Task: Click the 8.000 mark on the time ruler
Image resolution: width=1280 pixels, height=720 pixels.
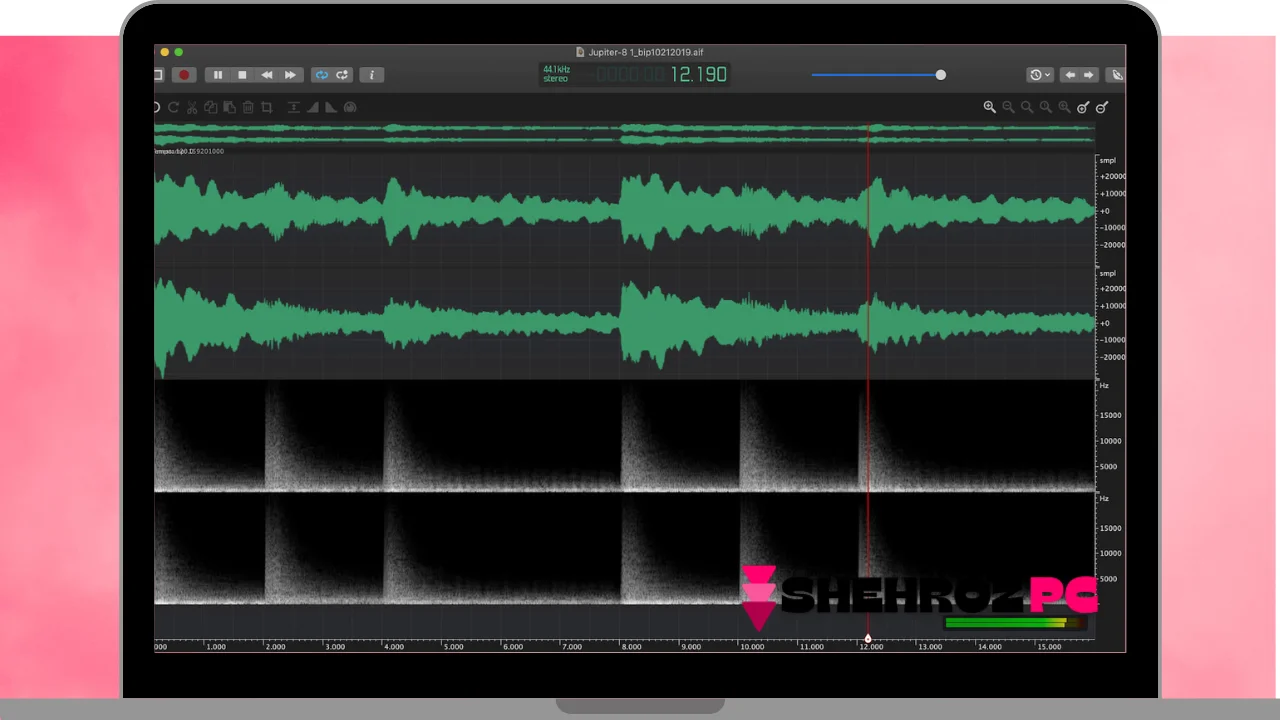Action: point(632,647)
